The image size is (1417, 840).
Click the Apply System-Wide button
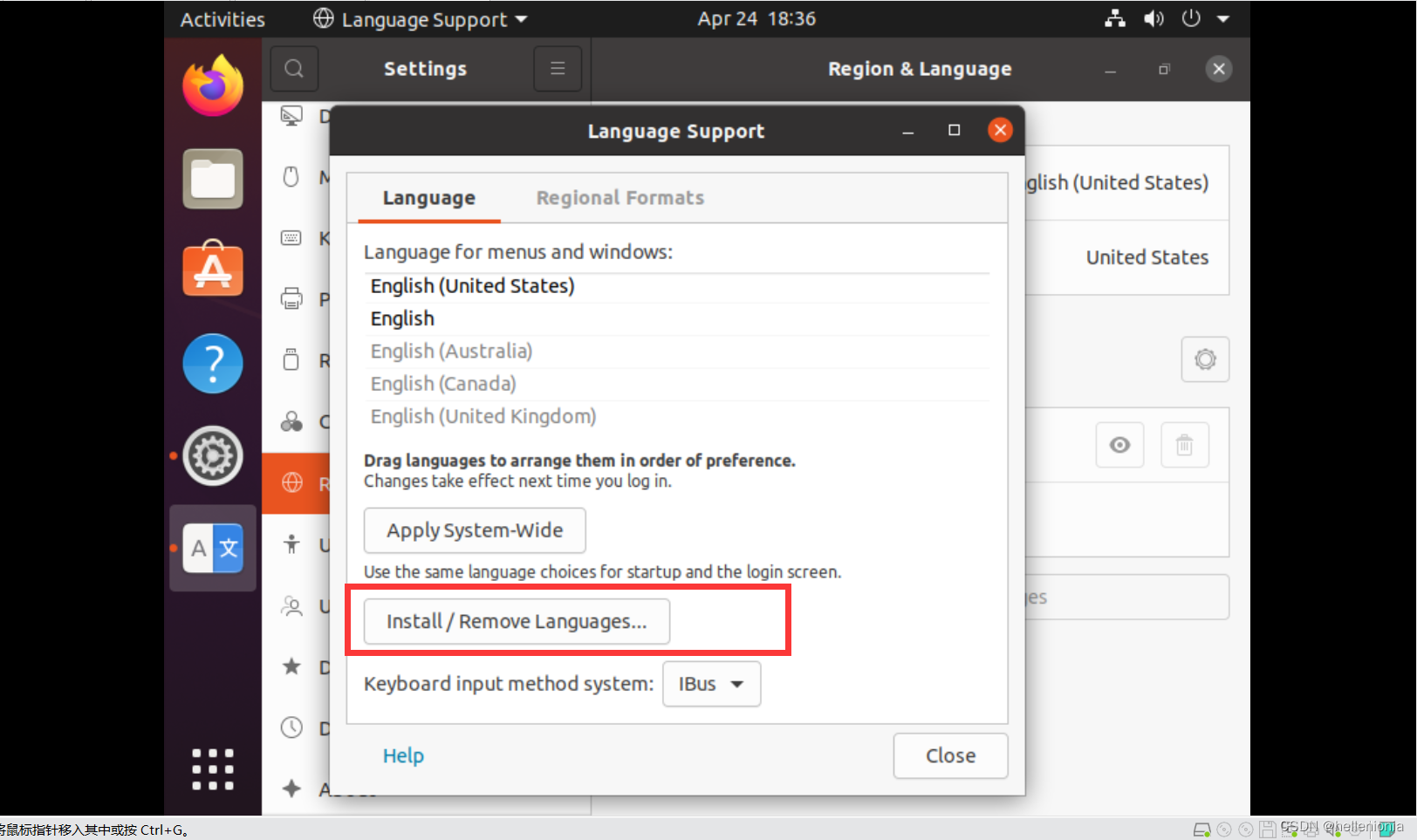[x=474, y=530]
